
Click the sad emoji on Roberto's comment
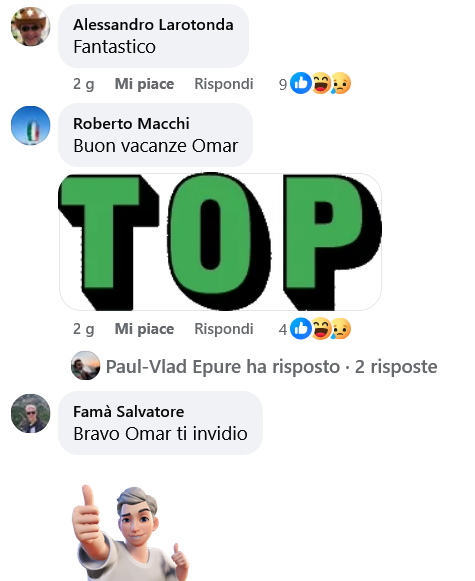(341, 329)
